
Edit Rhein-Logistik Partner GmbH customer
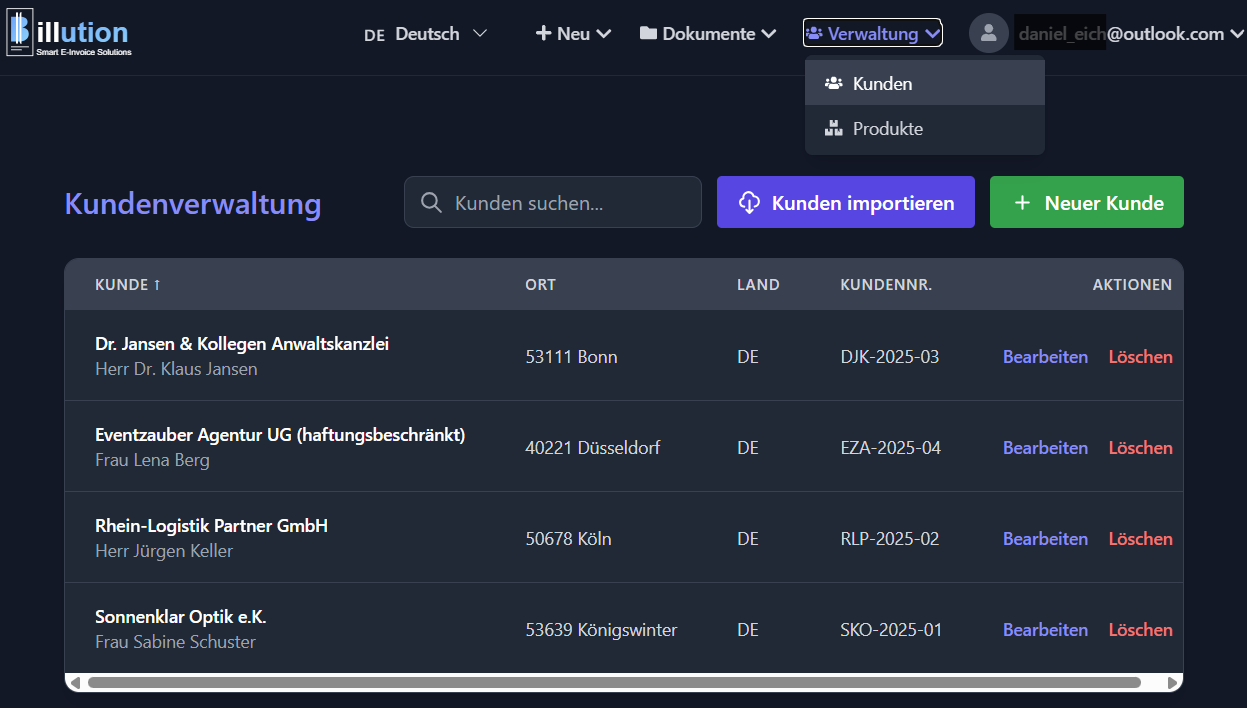1045,539
